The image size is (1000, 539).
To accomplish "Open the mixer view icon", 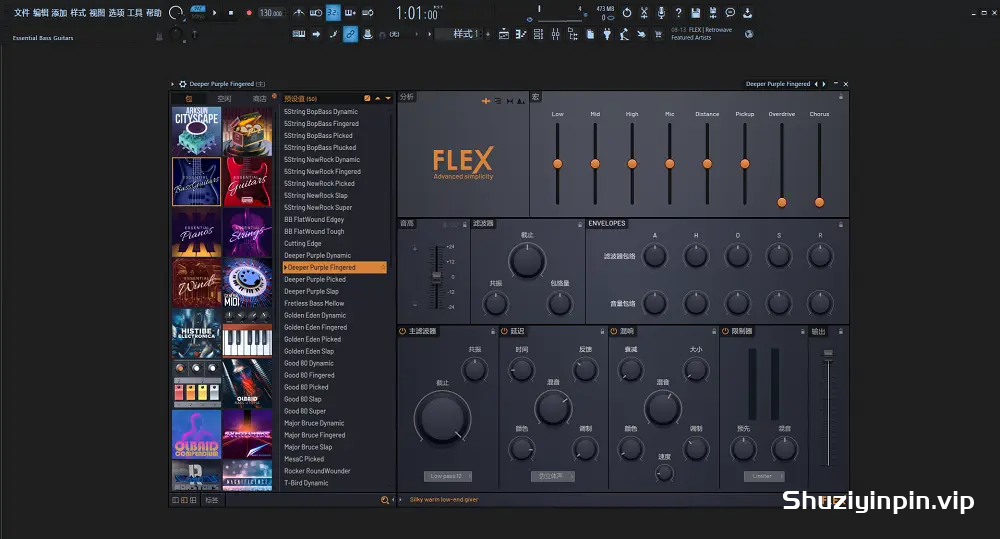I will coord(555,34).
